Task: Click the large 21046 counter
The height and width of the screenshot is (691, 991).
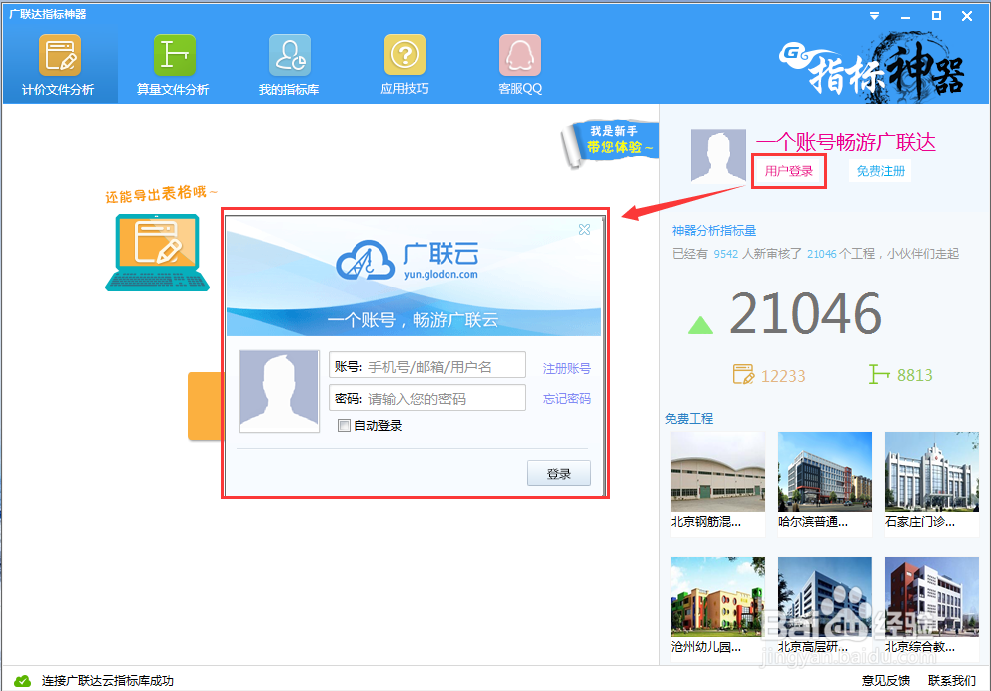Action: 806,314
